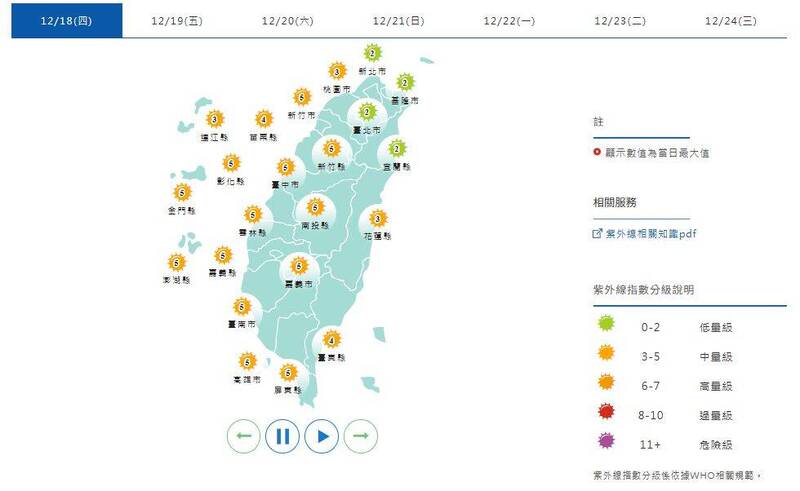This screenshot has width=800, height=491.
Task: Select the 澎湖縣 UV sun icon
Action: [177, 263]
